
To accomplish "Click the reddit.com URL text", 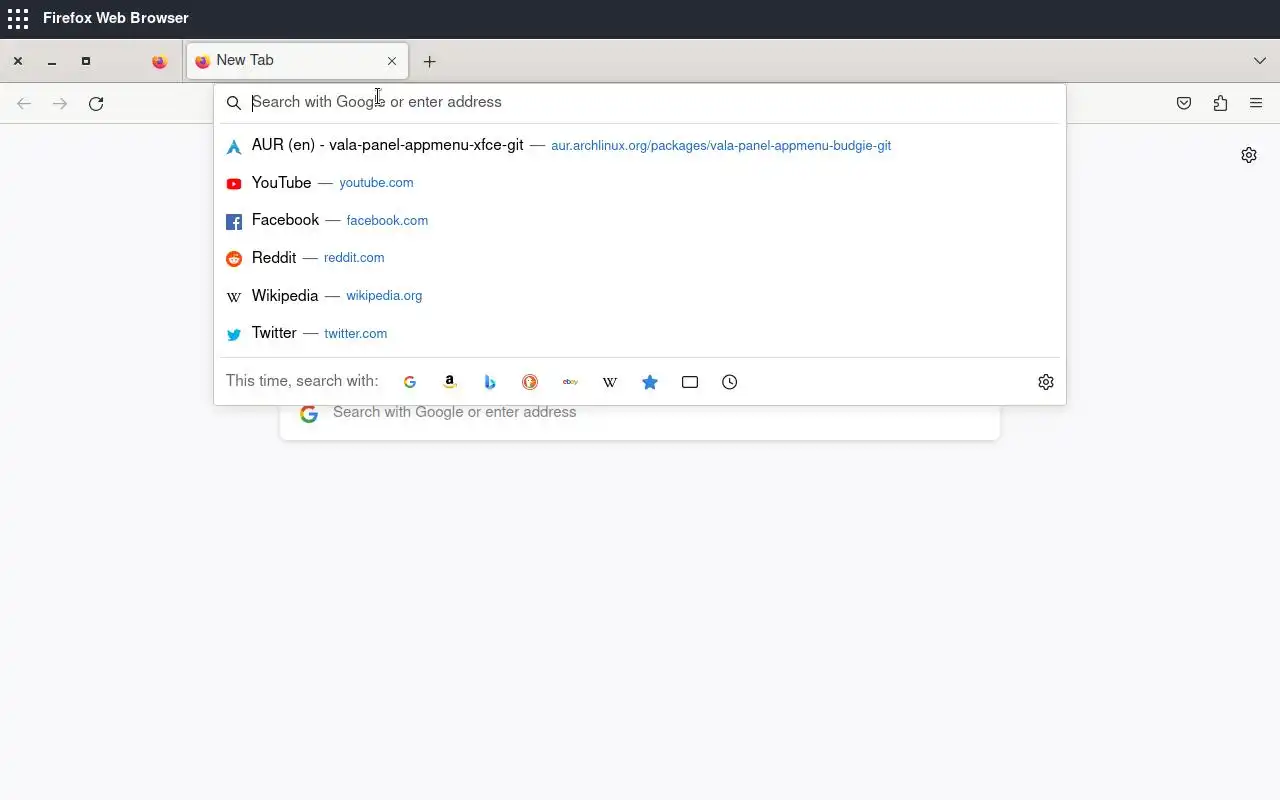I will click(x=354, y=258).
